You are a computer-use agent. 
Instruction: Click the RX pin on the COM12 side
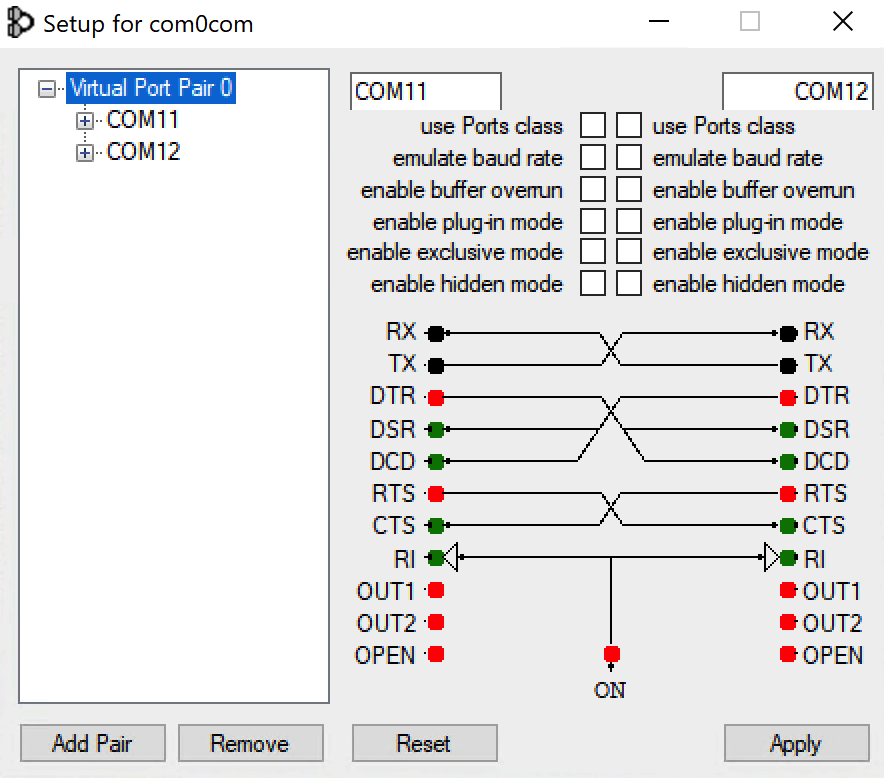[x=788, y=333]
